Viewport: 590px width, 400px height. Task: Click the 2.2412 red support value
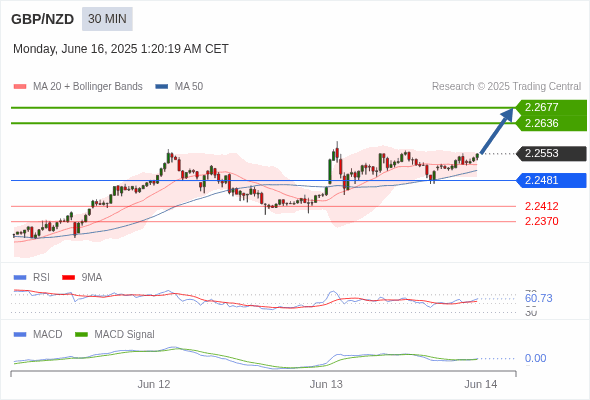(x=541, y=206)
